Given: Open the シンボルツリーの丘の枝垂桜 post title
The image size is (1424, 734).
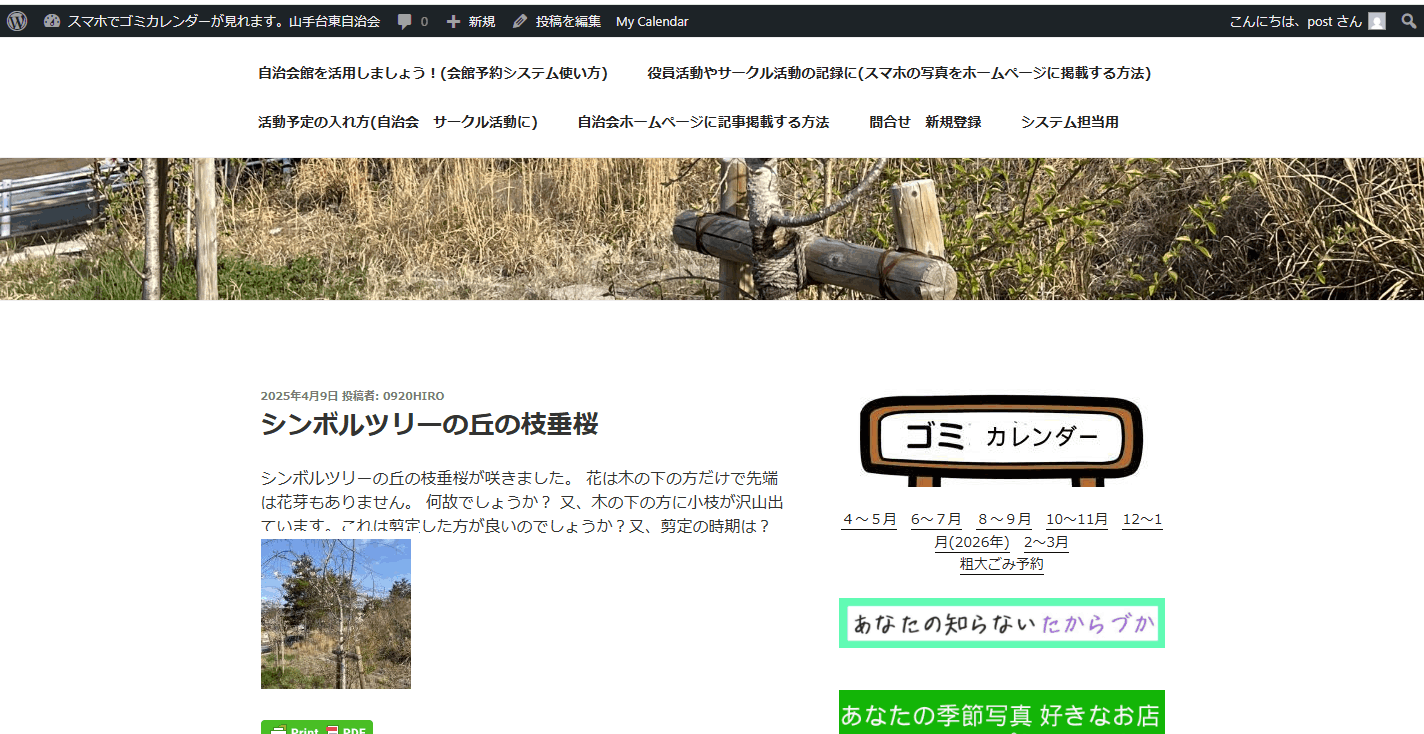Looking at the screenshot, I should (429, 424).
